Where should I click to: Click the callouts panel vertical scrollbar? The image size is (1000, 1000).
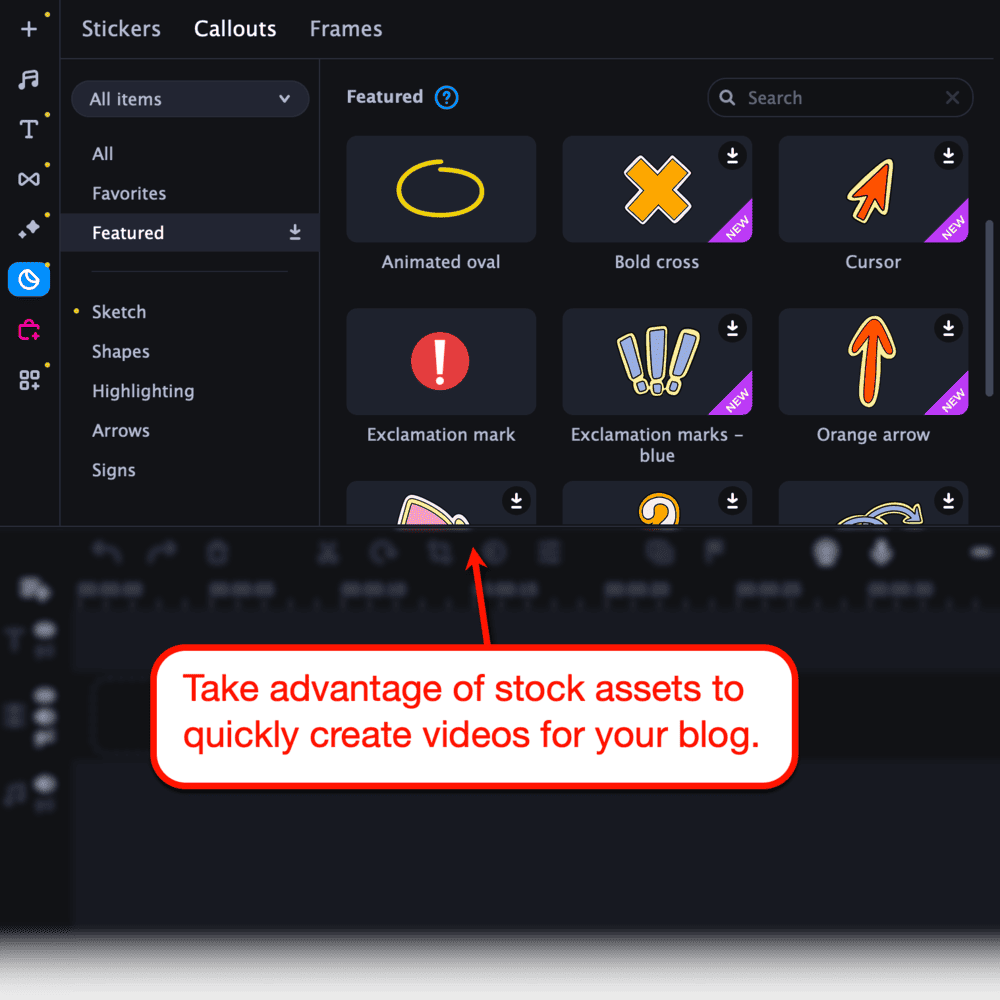point(990,300)
